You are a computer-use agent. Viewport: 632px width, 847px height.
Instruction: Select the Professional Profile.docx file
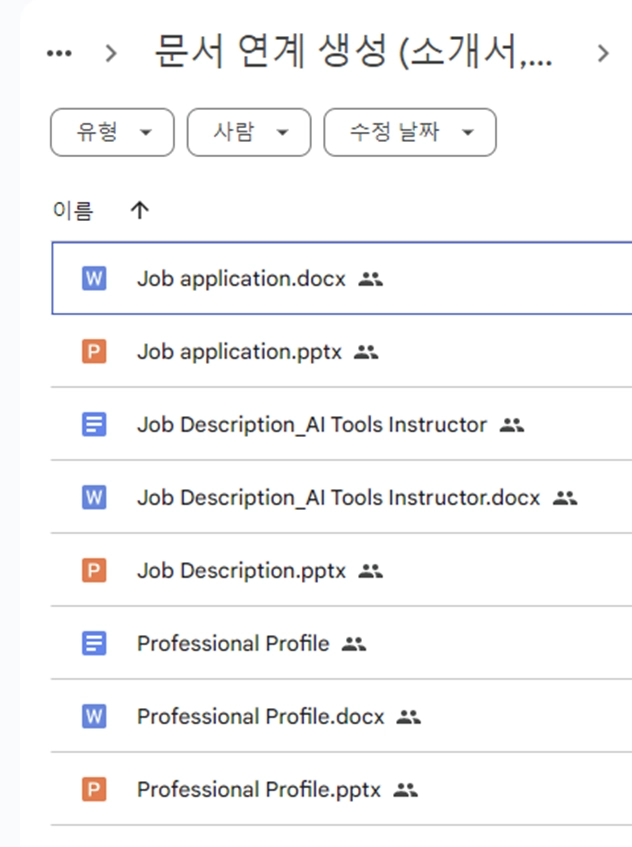click(x=260, y=717)
